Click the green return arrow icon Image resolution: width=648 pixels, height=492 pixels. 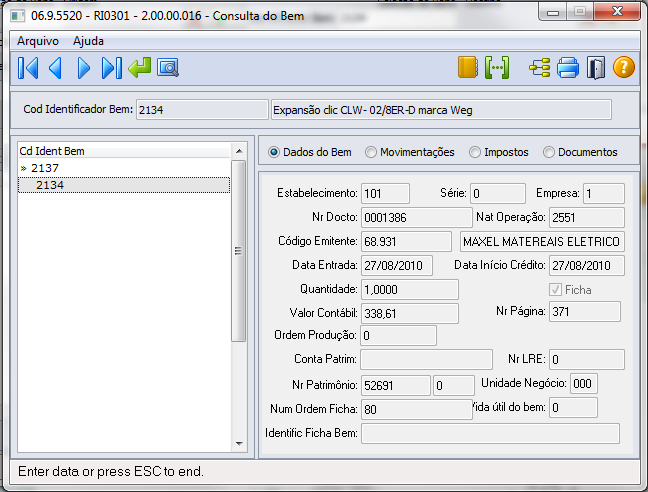click(x=140, y=68)
